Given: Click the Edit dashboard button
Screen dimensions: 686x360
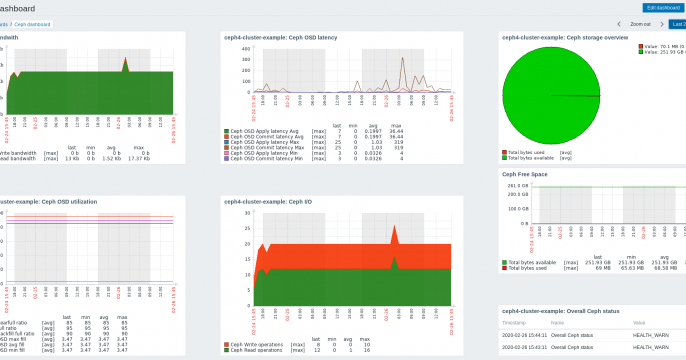Looking at the screenshot, I should 663,8.
